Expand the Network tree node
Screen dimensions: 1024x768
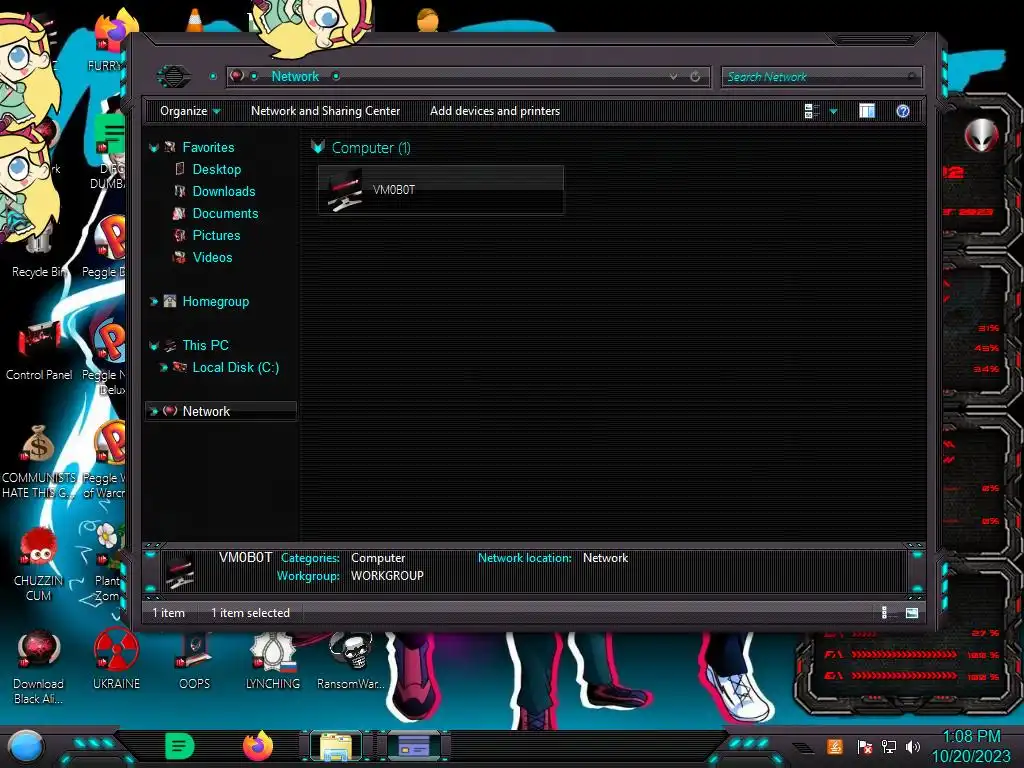click(x=154, y=411)
